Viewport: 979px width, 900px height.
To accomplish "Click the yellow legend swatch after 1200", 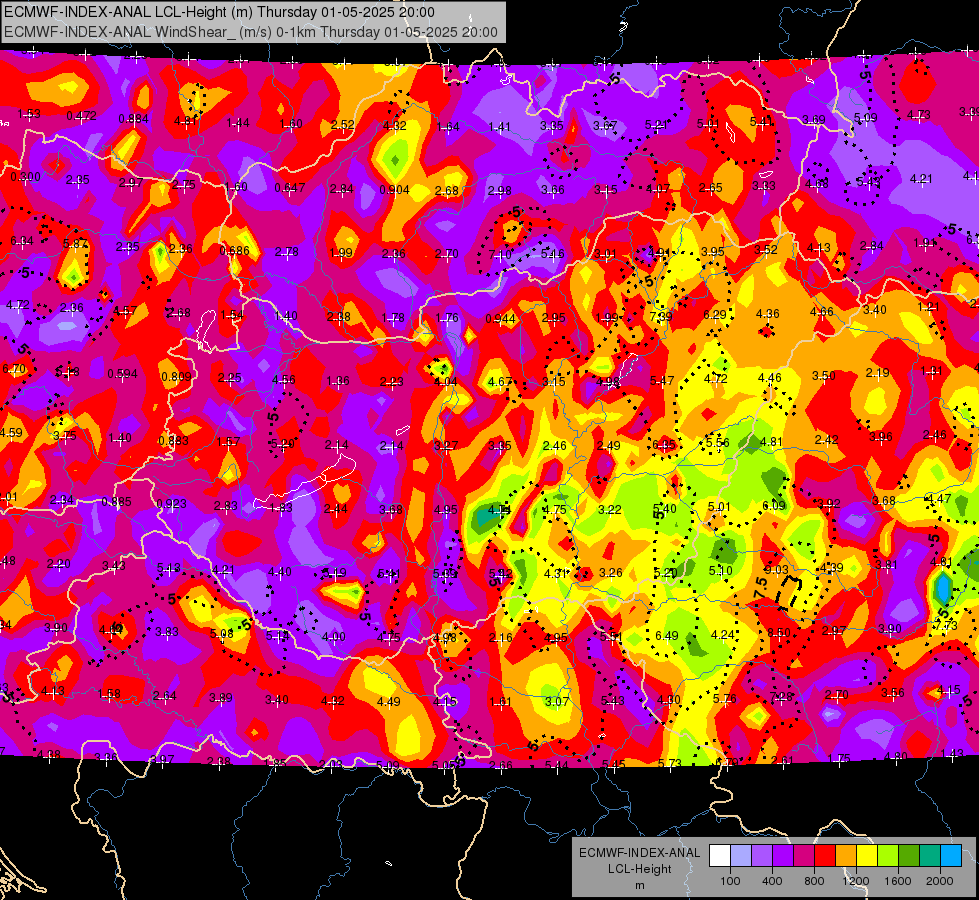I will click(867, 856).
